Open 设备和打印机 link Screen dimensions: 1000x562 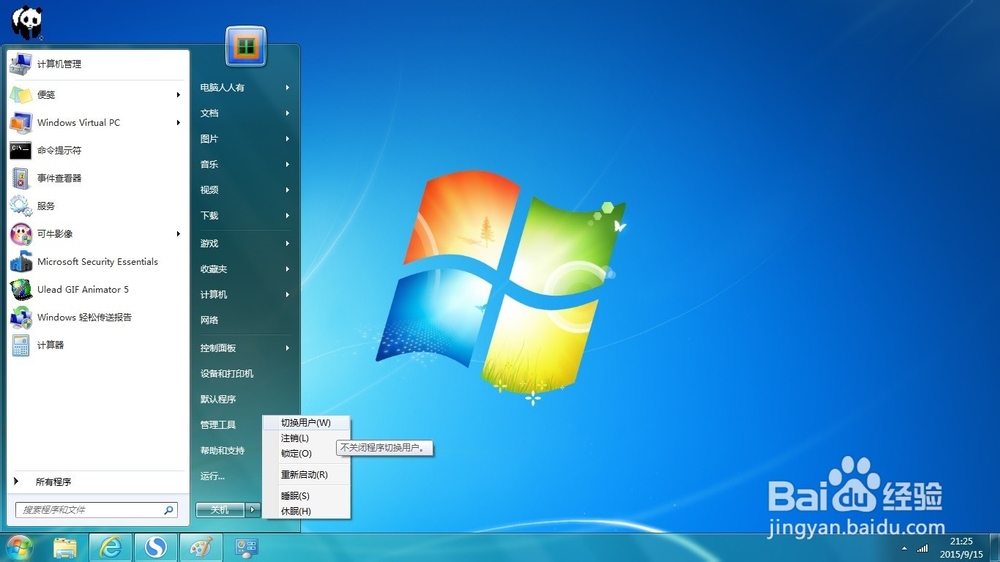click(x=227, y=374)
